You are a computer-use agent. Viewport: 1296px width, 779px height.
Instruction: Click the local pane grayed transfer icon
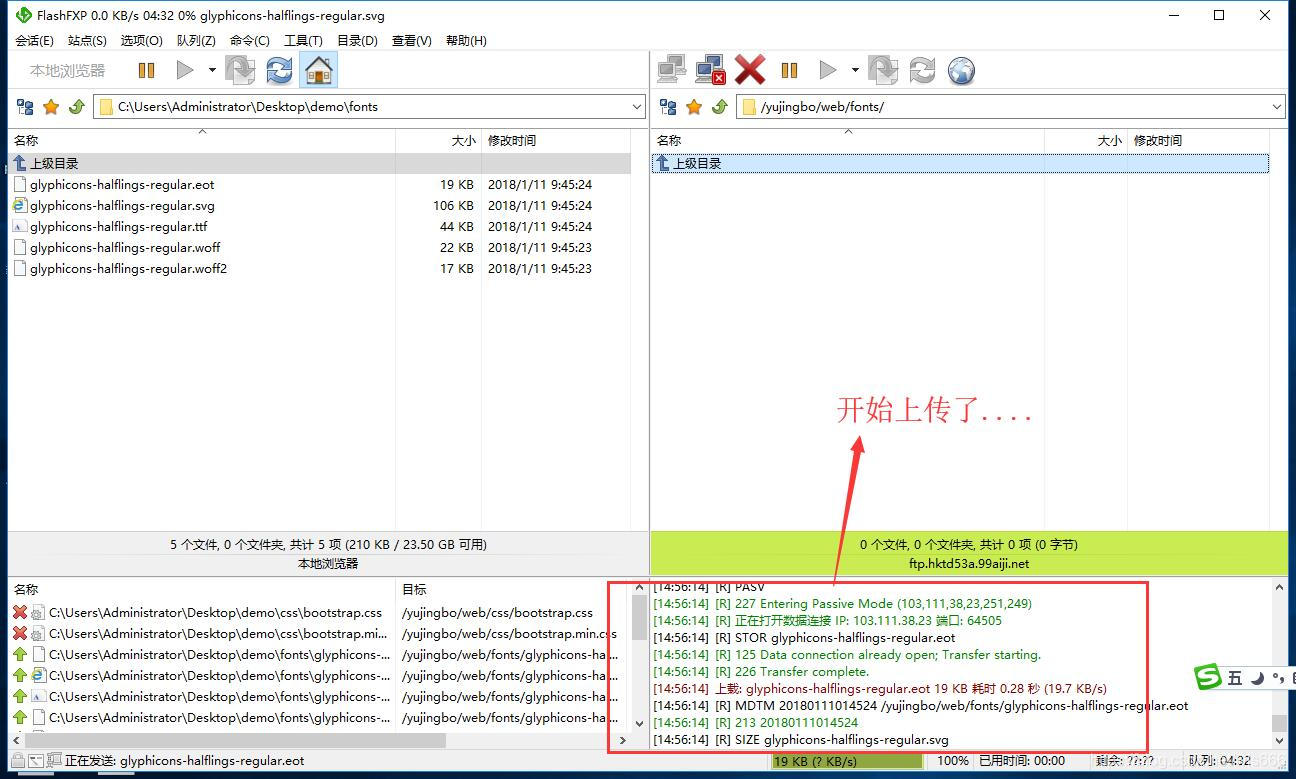tap(240, 70)
